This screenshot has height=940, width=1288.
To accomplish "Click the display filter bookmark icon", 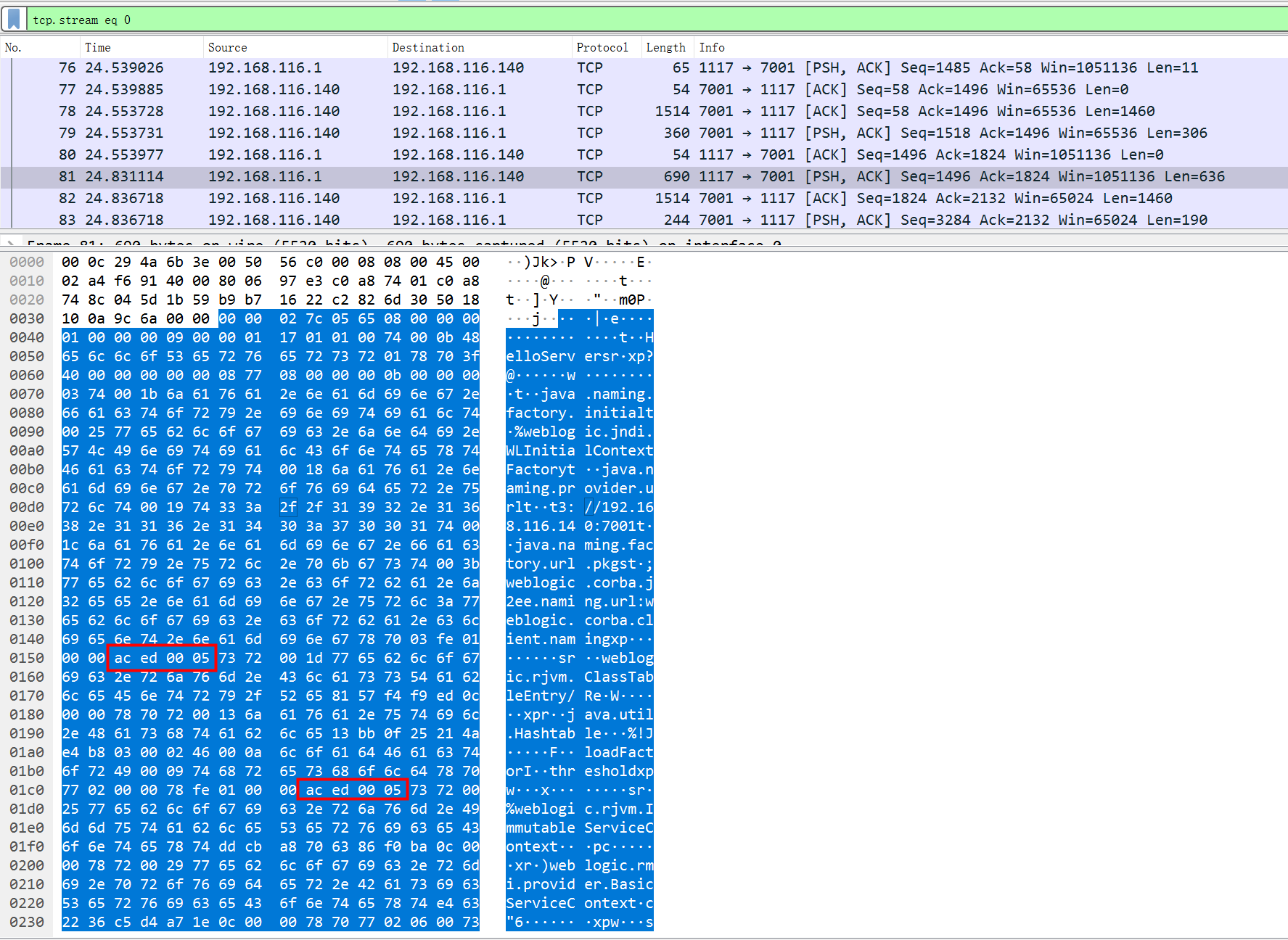I will 14,19.
